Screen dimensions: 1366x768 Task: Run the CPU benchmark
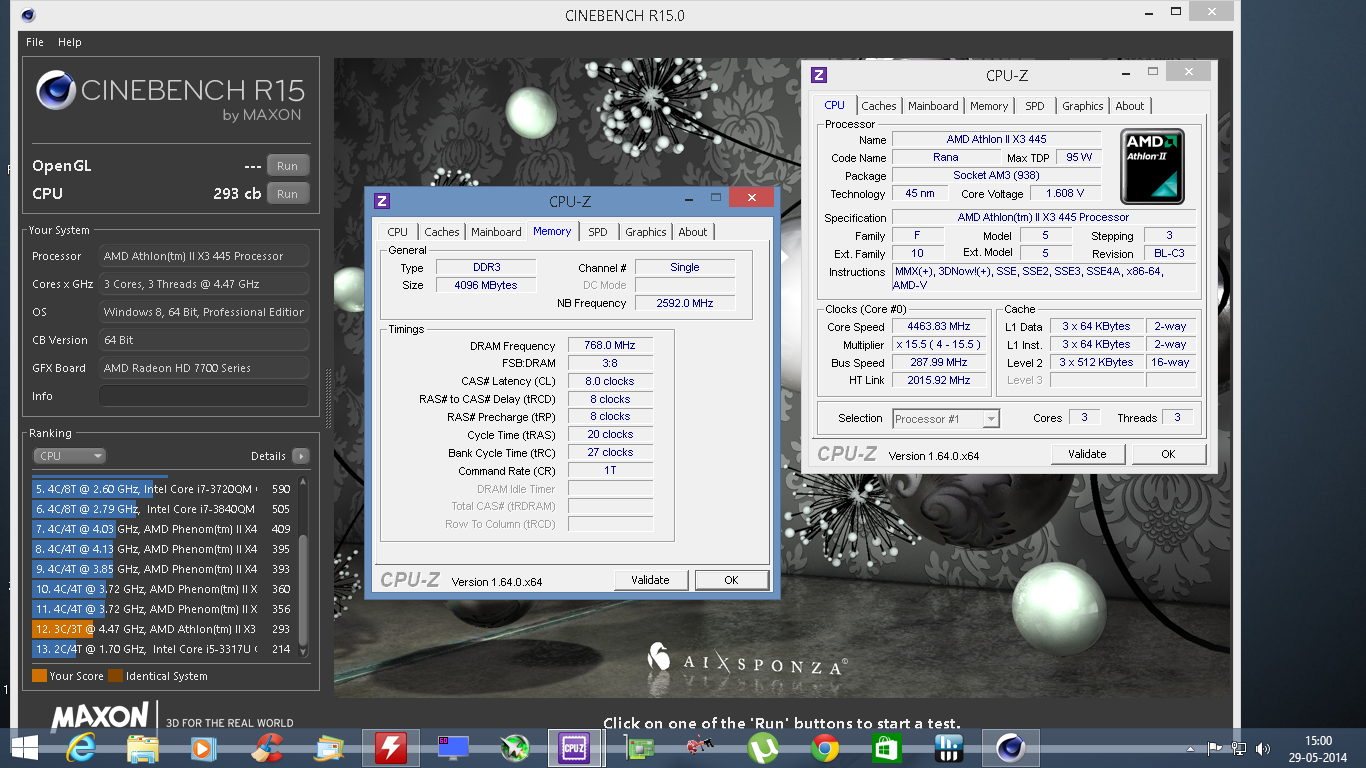pyautogui.click(x=288, y=193)
